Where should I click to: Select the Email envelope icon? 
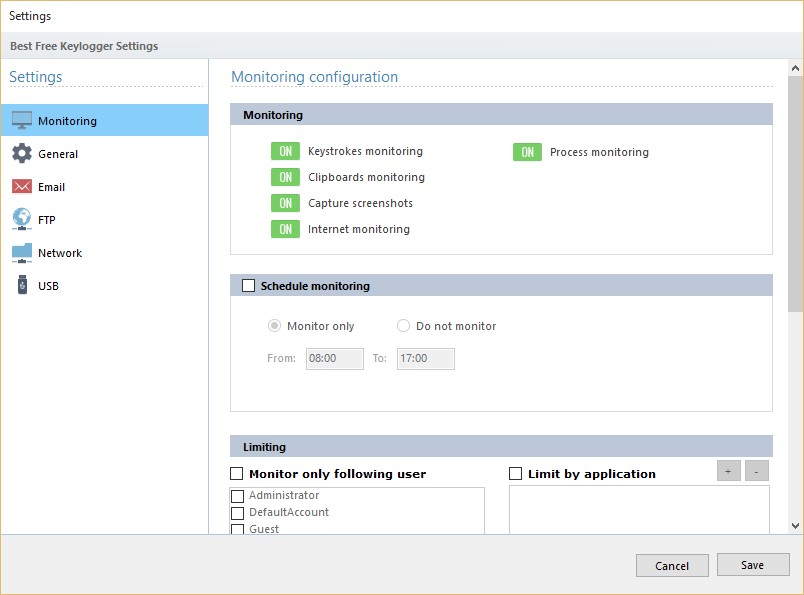point(22,187)
